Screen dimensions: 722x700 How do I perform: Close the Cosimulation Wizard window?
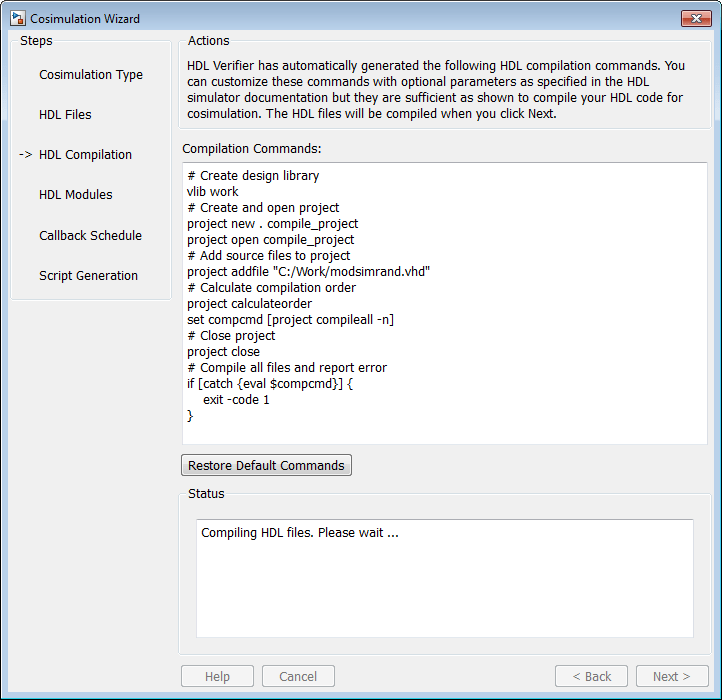pos(695,18)
